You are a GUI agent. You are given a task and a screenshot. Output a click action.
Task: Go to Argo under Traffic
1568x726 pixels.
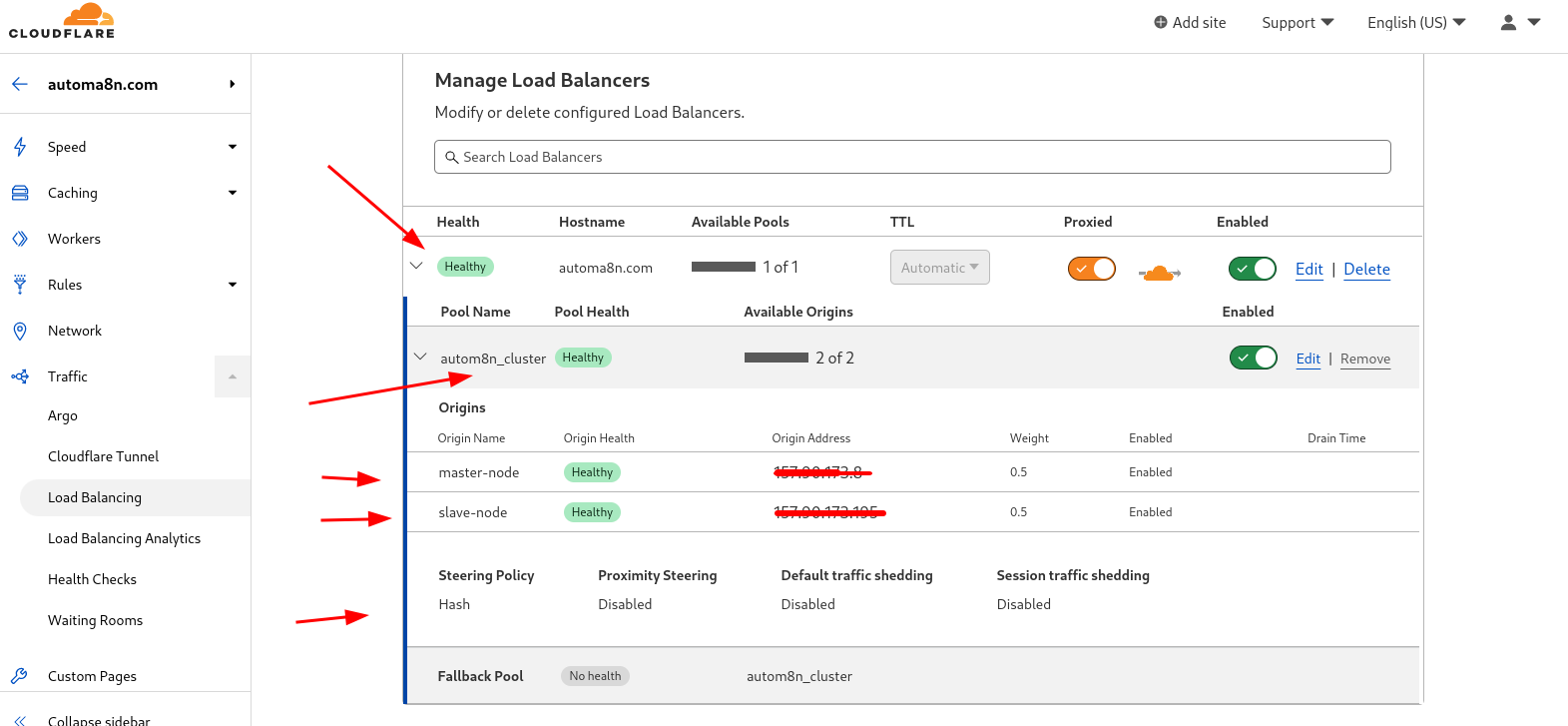click(x=63, y=415)
